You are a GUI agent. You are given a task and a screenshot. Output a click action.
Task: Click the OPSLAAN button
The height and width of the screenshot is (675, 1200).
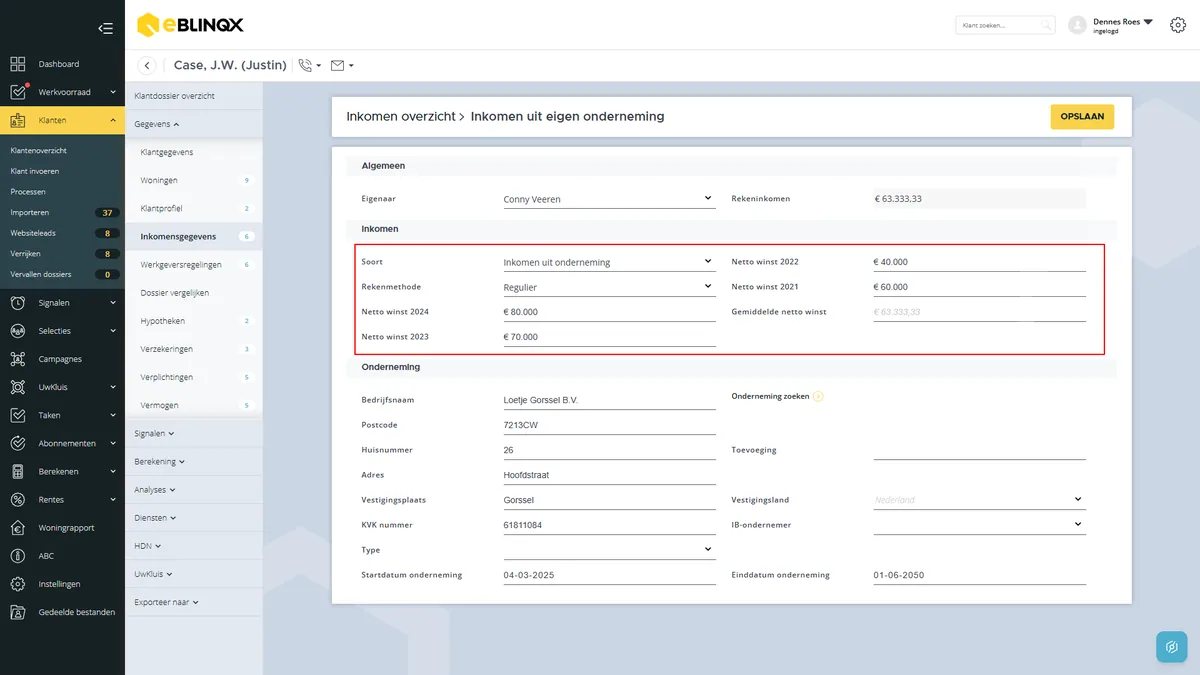pyautogui.click(x=1082, y=116)
